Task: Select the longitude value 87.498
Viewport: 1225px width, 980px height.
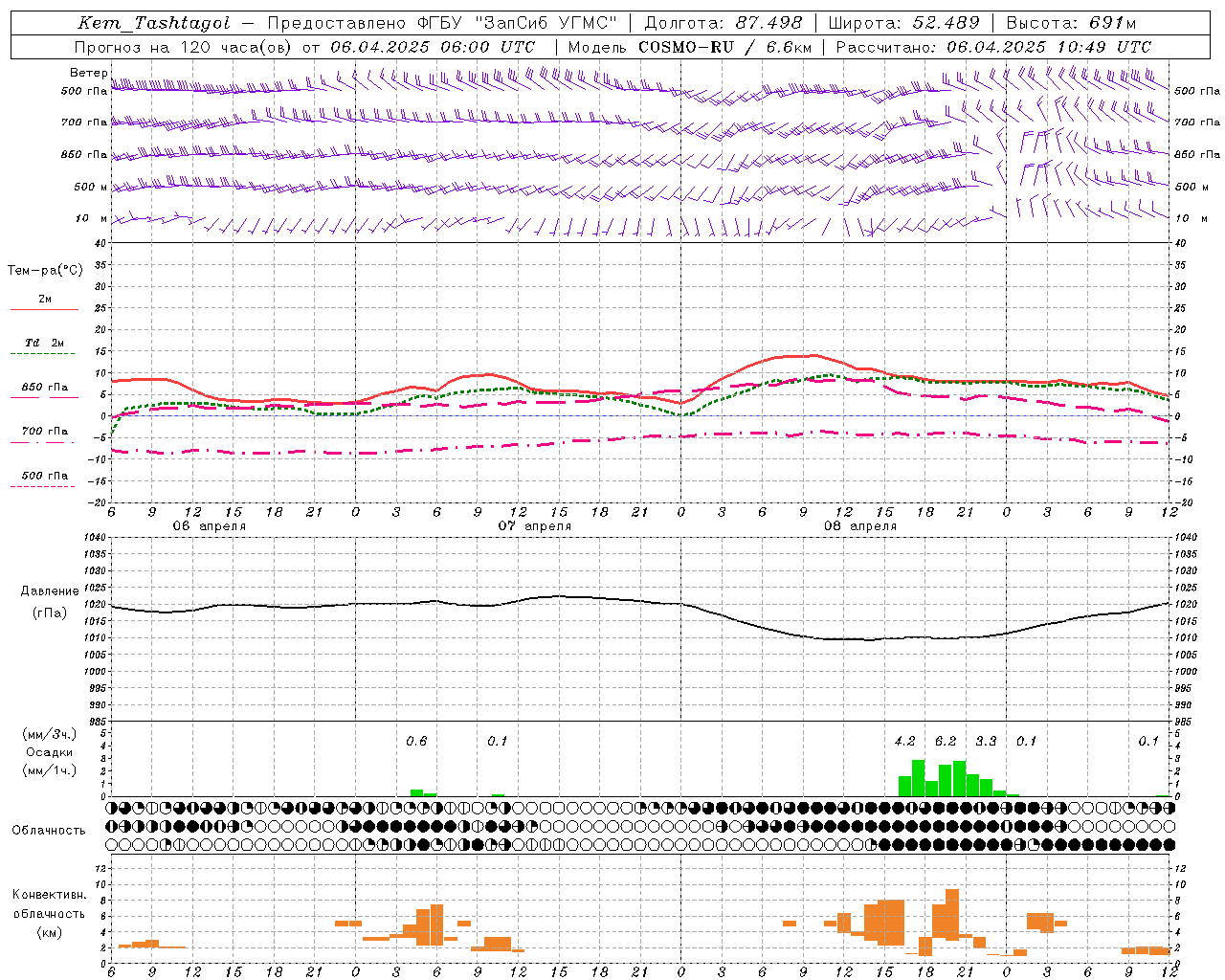Action: pyautogui.click(x=768, y=23)
